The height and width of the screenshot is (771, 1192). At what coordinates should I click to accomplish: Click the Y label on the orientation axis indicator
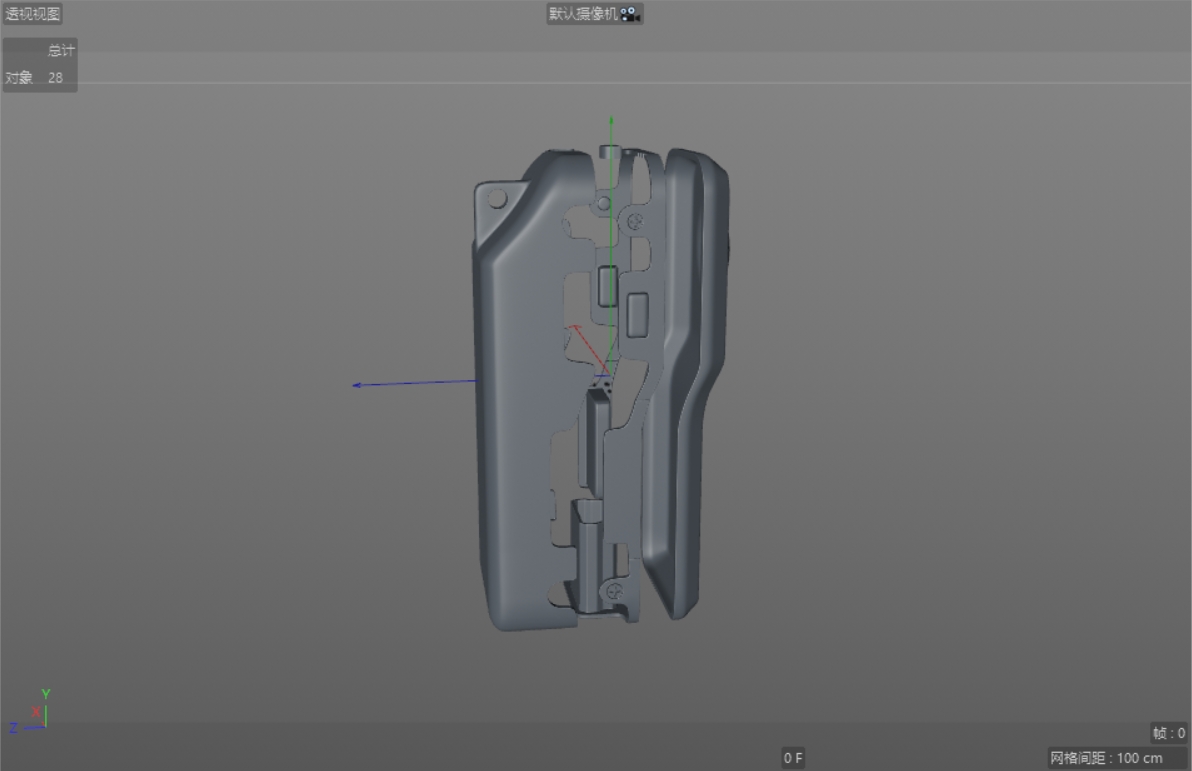coord(44,692)
